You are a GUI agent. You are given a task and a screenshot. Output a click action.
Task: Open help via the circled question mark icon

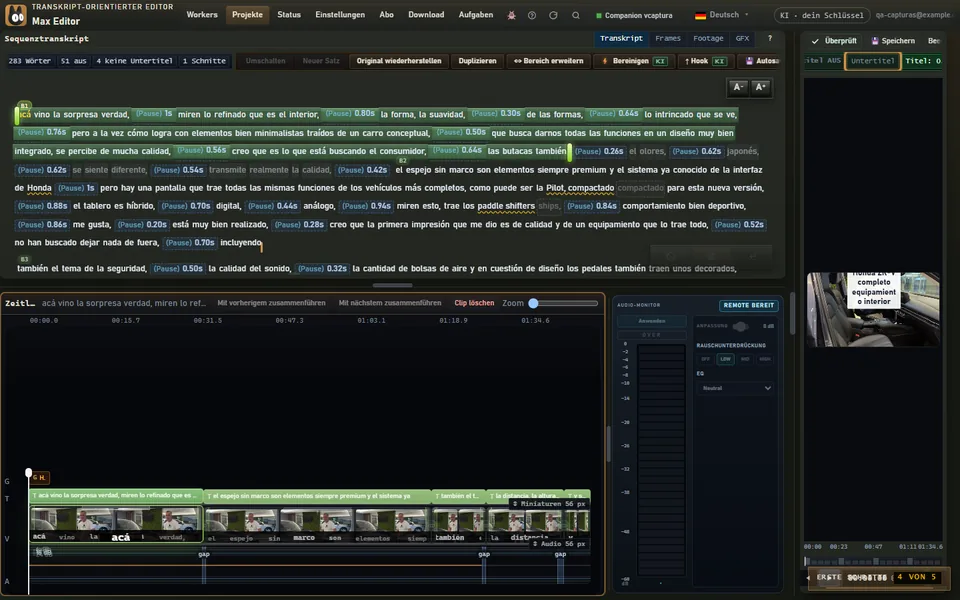tap(532, 15)
